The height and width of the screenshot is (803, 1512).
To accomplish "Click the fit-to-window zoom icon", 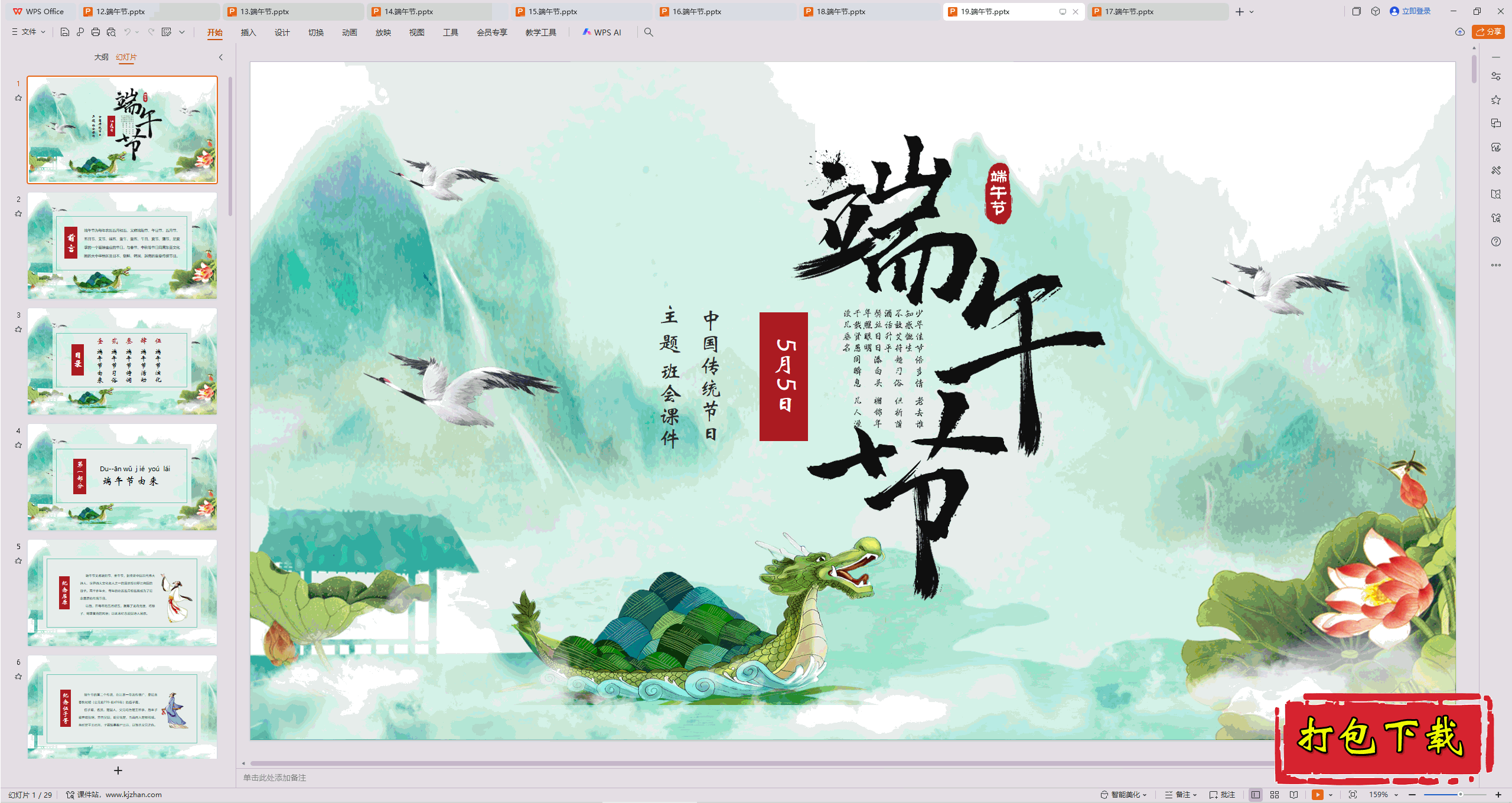I will point(1353,795).
